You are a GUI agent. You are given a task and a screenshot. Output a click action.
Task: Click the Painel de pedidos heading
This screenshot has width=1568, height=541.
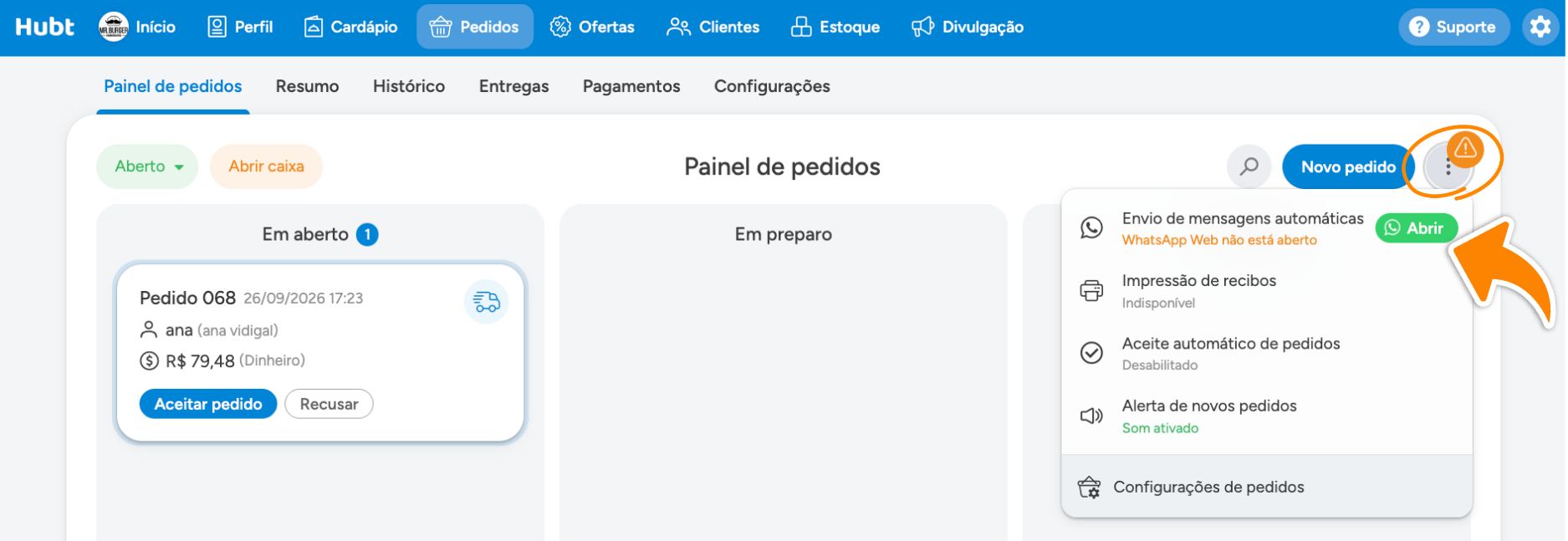782,167
